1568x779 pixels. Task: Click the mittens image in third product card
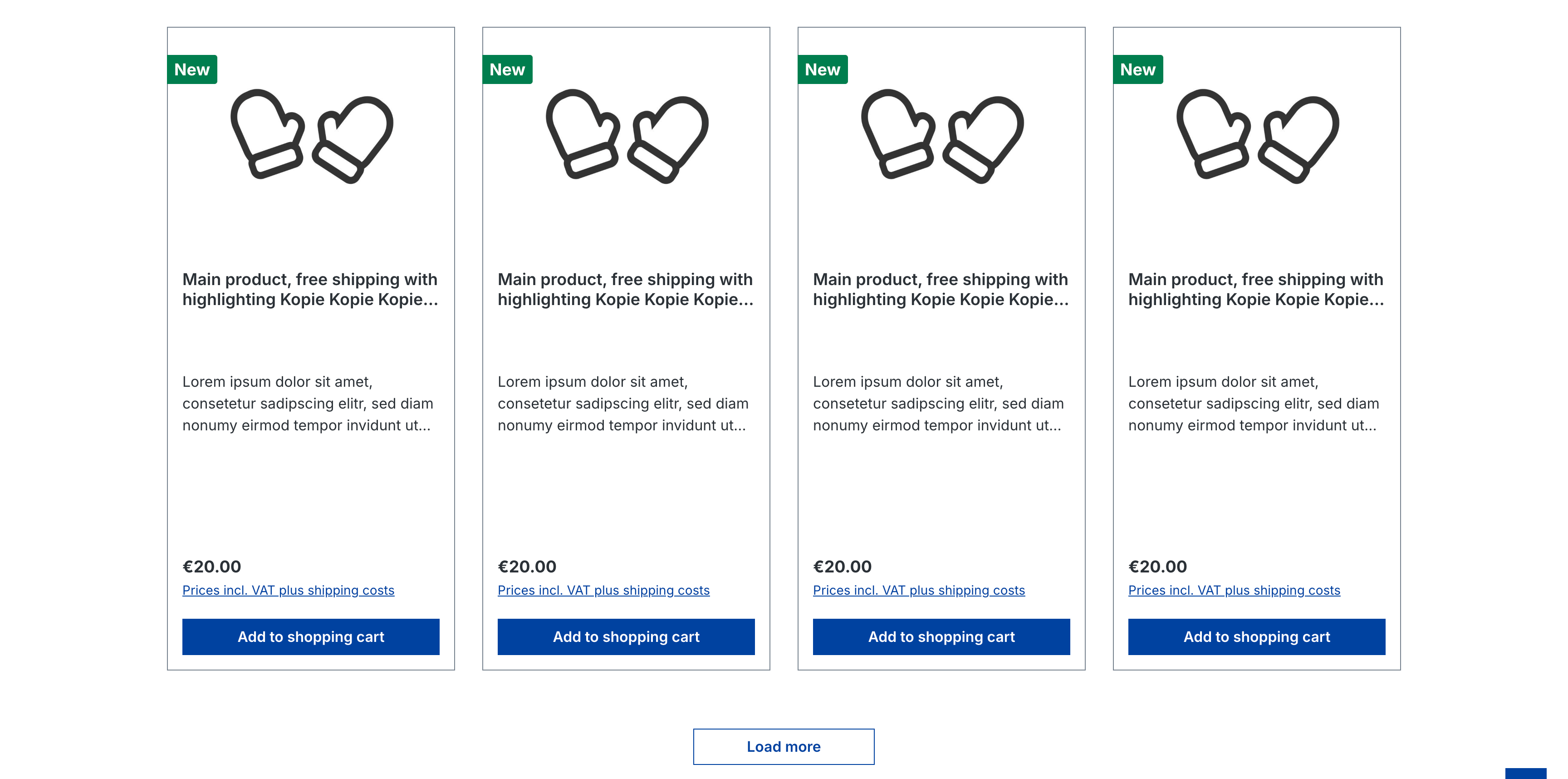tap(941, 136)
